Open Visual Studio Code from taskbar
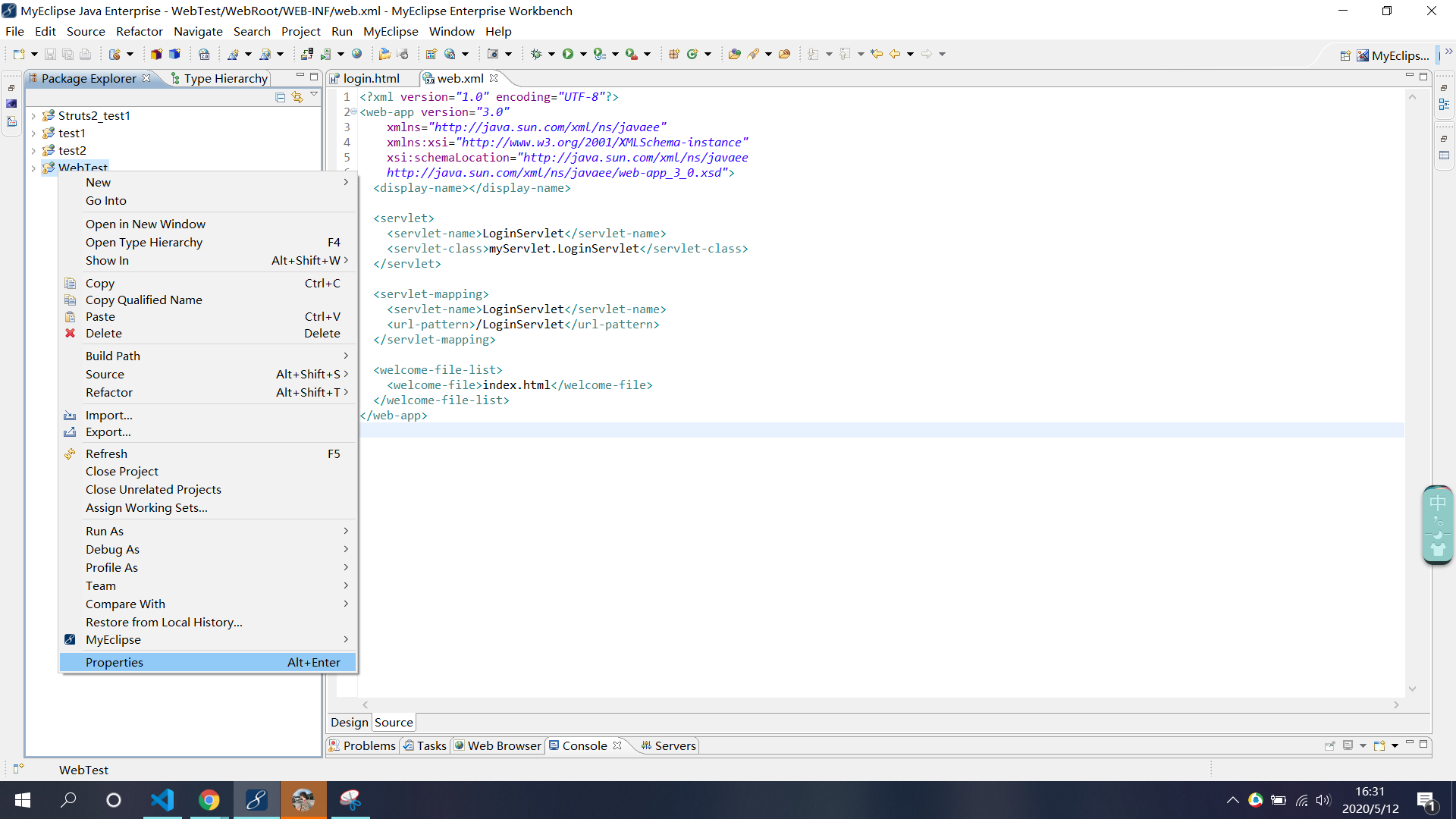 (162, 800)
